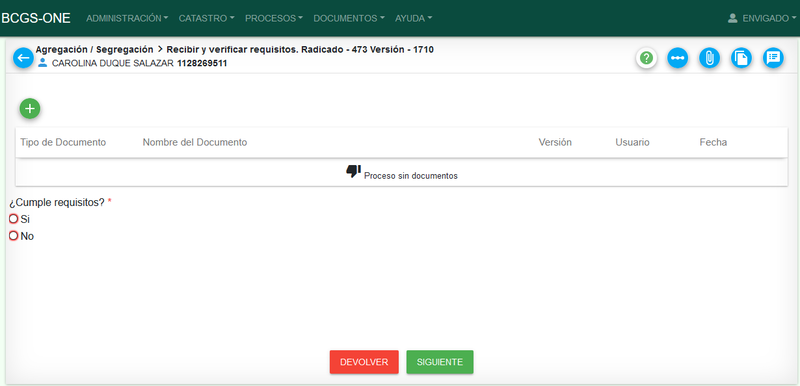Image resolution: width=800 pixels, height=386 pixels.
Task: Expand the CATASTRO dropdown menu
Action: click(206, 18)
